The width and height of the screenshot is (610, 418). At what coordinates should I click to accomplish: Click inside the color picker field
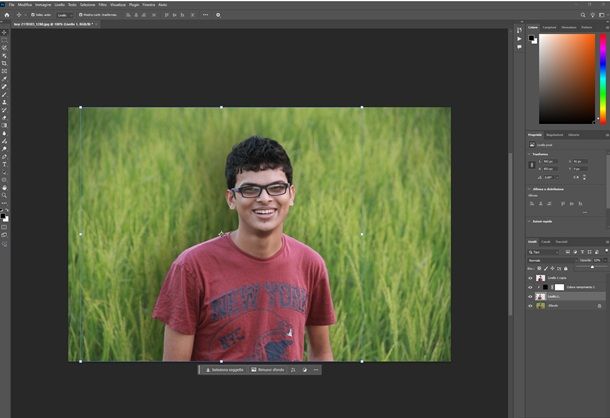[x=567, y=79]
